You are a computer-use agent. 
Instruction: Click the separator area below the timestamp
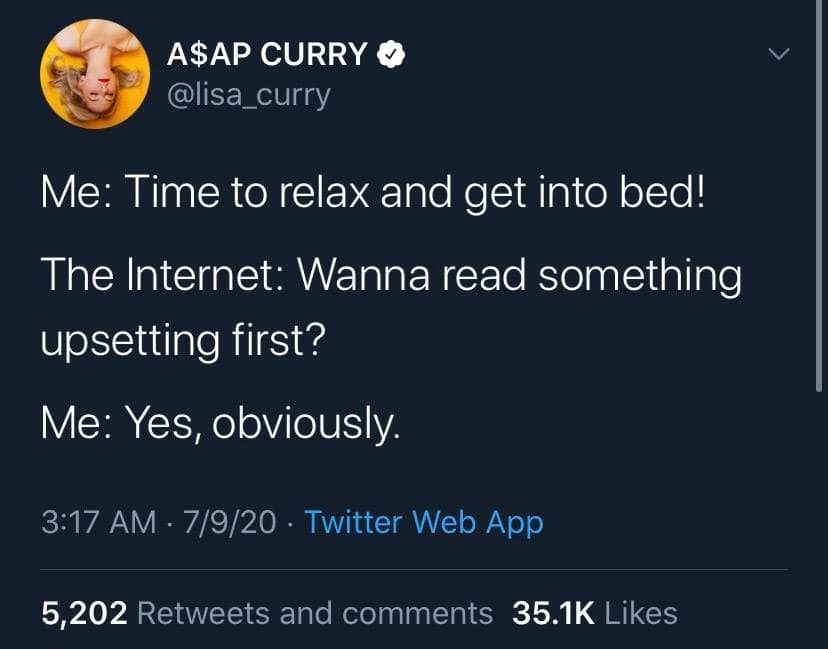pos(414,566)
